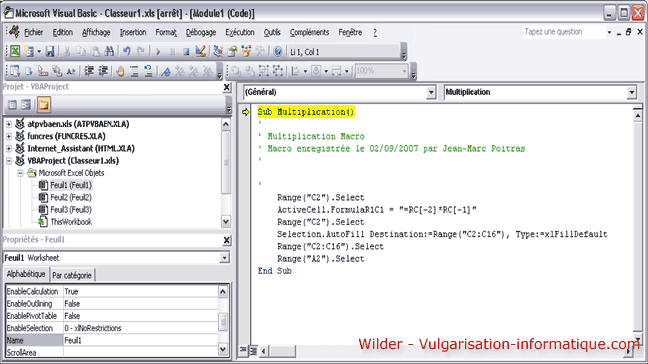Expand atpvbaen.xls project node
The width and height of the screenshot is (648, 364).
point(9,124)
